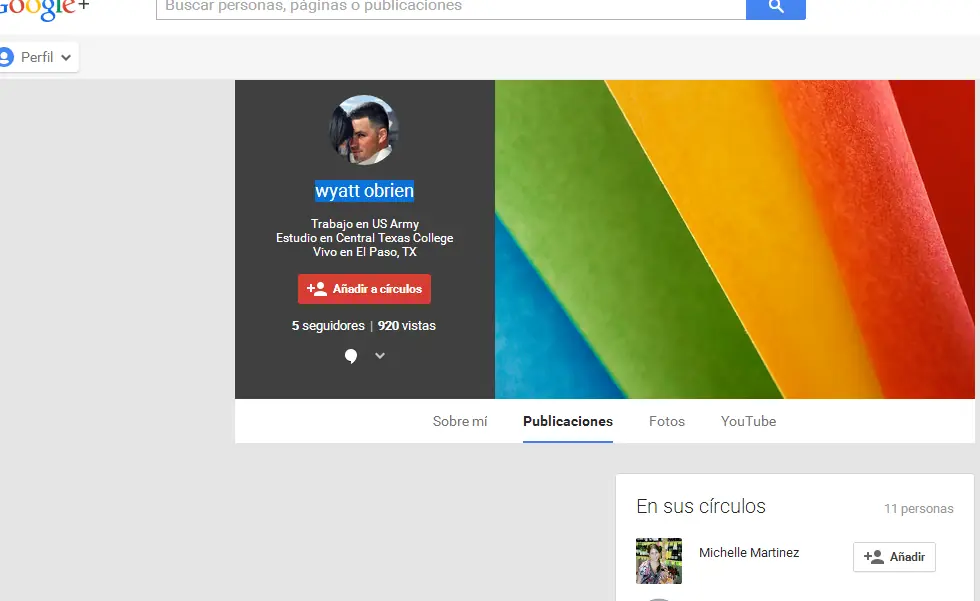This screenshot has height=601, width=980.
Task: Click the Añadir a círculos button
Action: [x=364, y=289]
